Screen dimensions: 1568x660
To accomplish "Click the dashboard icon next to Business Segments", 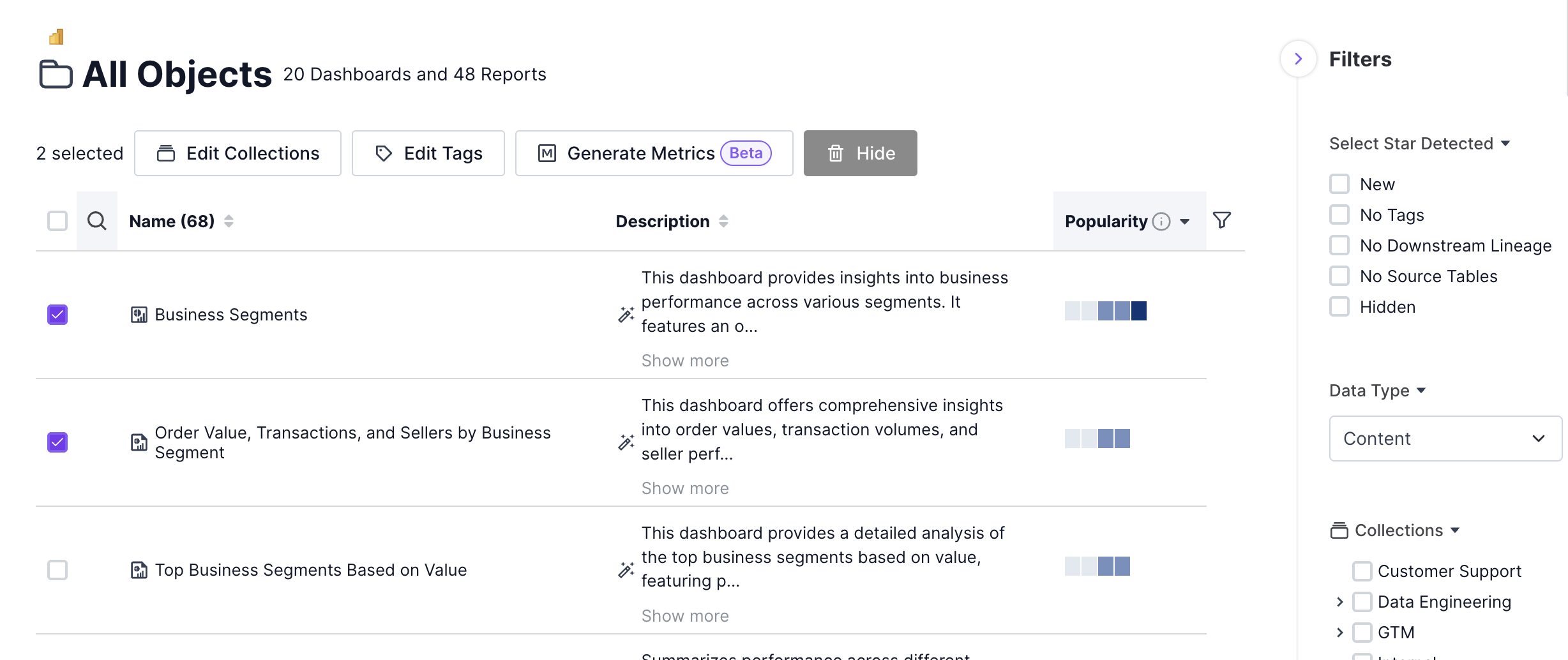I will (139, 315).
